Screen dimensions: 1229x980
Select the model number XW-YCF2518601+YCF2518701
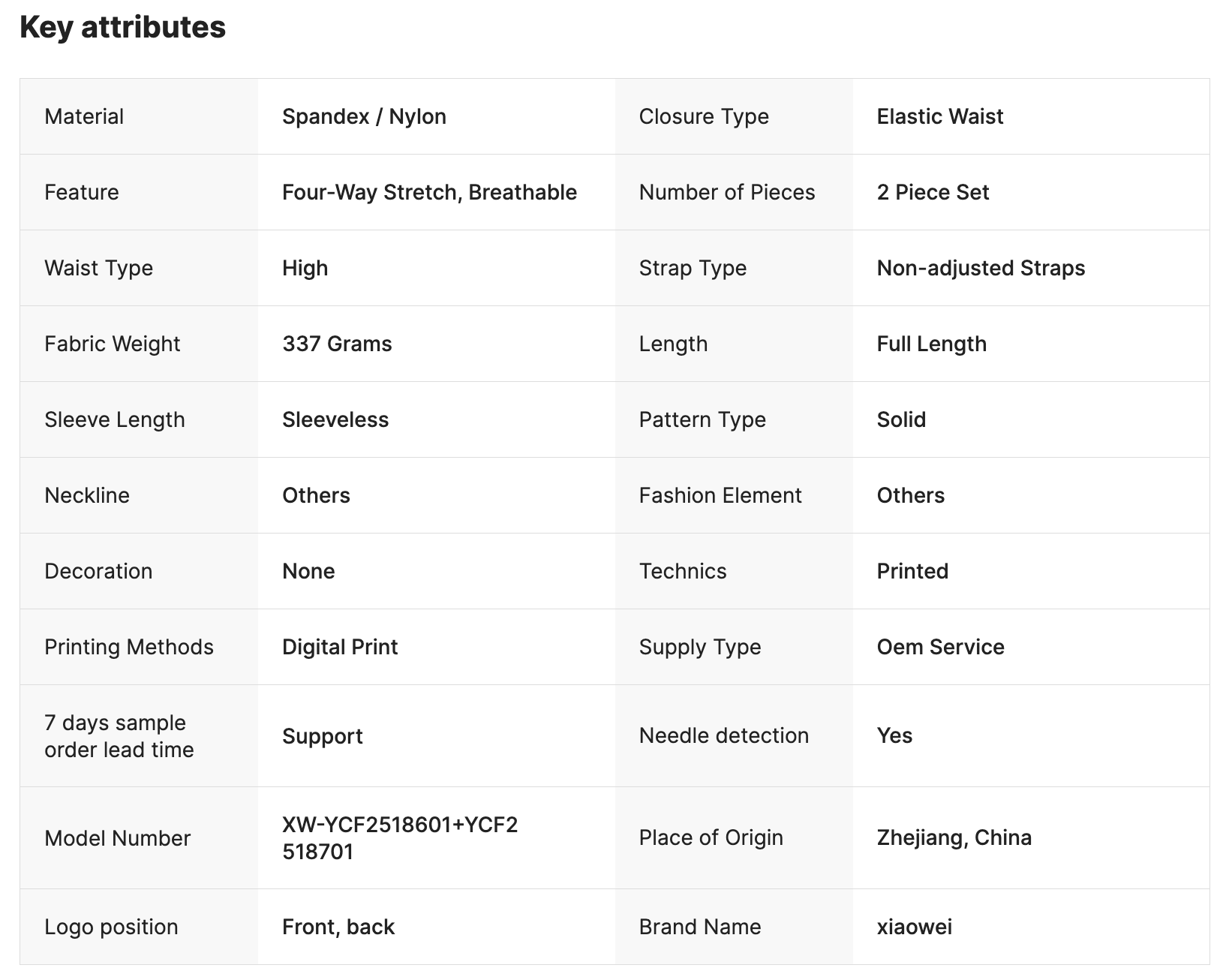click(x=399, y=838)
